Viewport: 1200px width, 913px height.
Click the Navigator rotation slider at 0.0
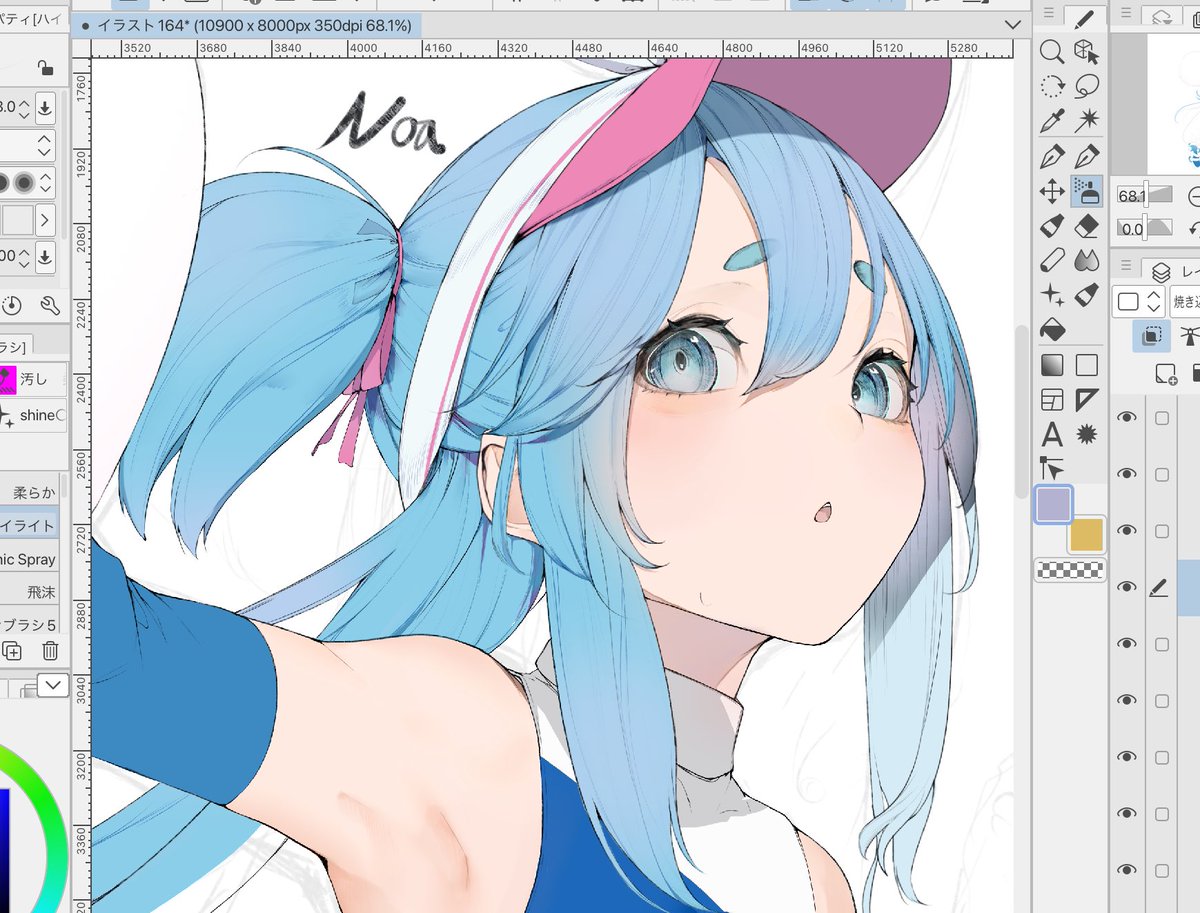(x=1146, y=228)
